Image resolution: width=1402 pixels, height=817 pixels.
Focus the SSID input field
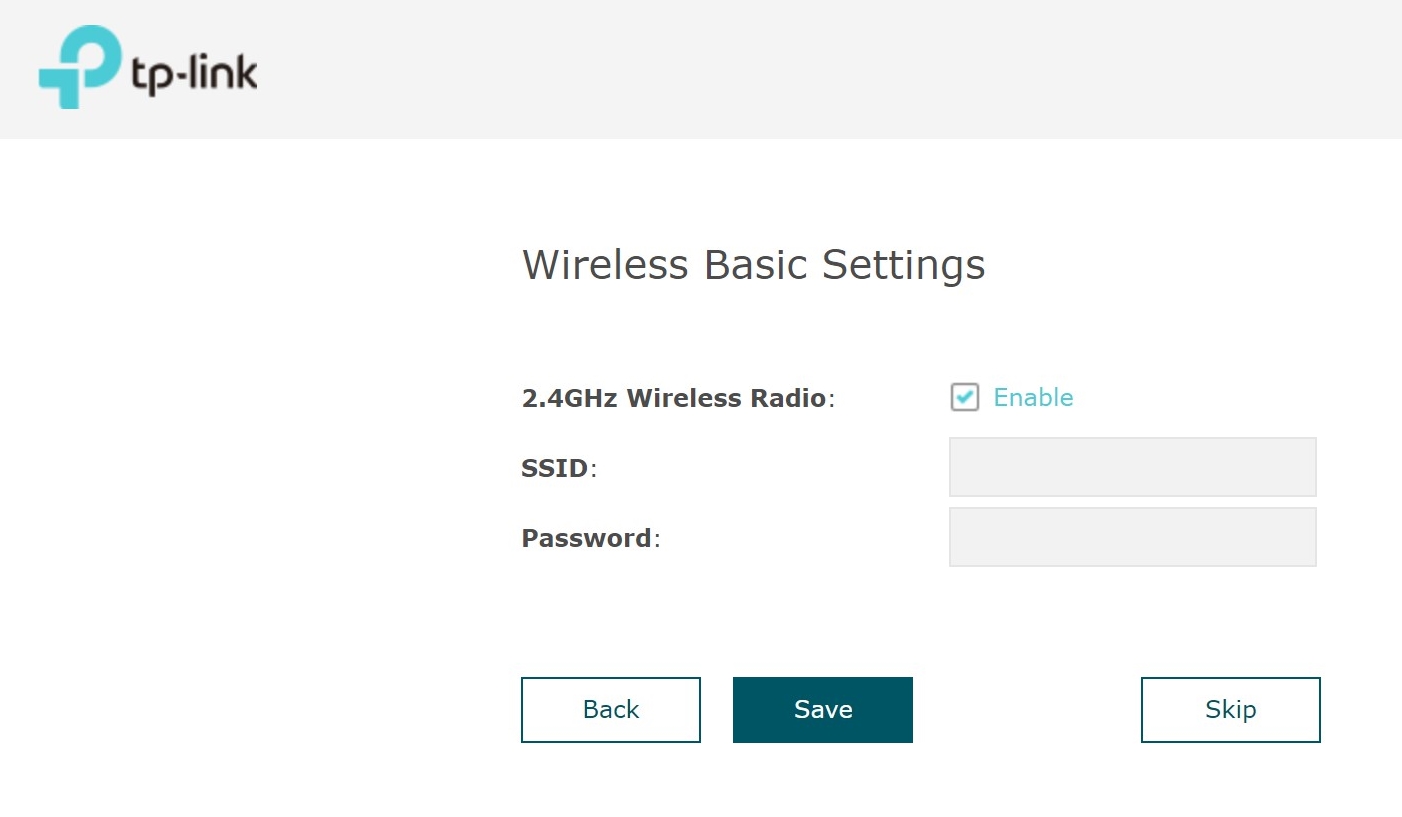tap(1132, 467)
